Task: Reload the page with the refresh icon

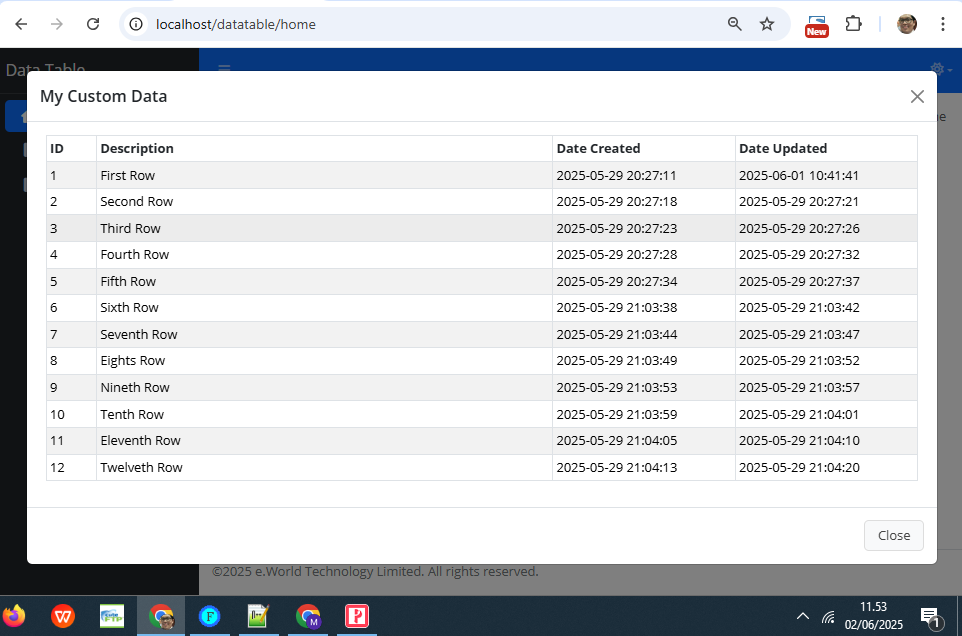Action: pyautogui.click(x=93, y=24)
